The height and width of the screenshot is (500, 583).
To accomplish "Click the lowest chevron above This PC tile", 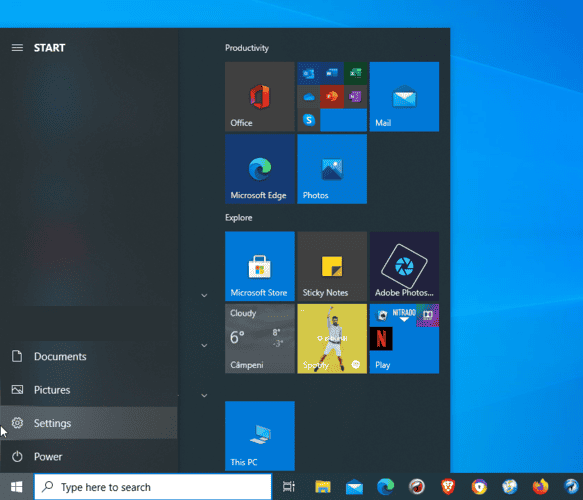I will pos(204,395).
